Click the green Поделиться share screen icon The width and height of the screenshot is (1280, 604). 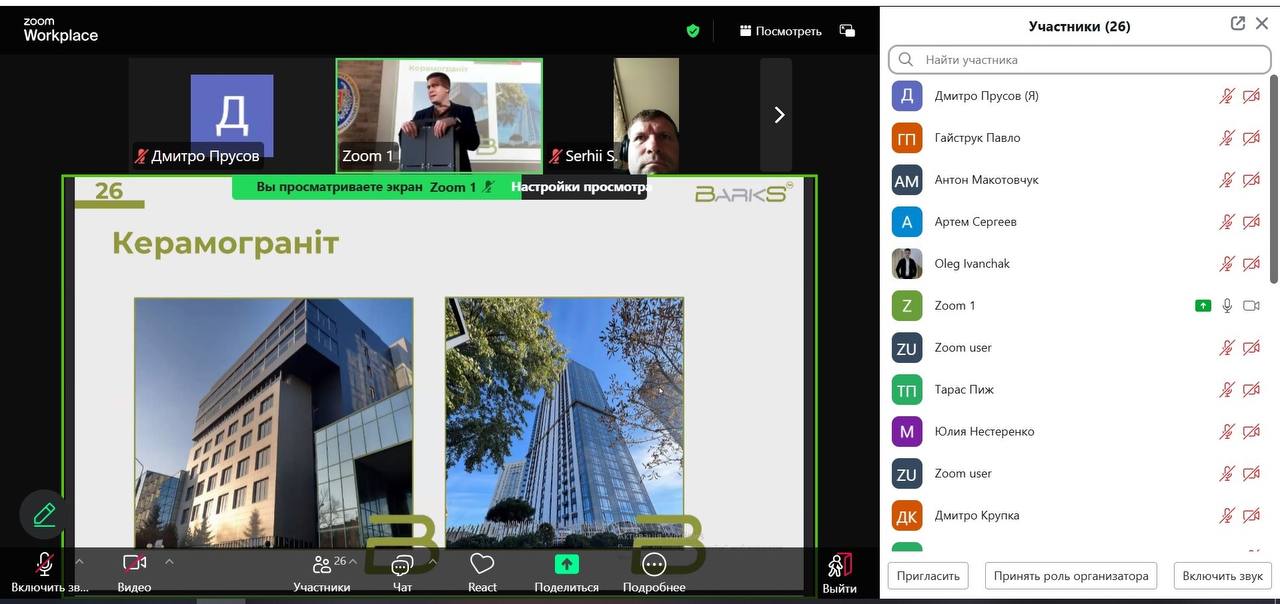click(x=567, y=565)
